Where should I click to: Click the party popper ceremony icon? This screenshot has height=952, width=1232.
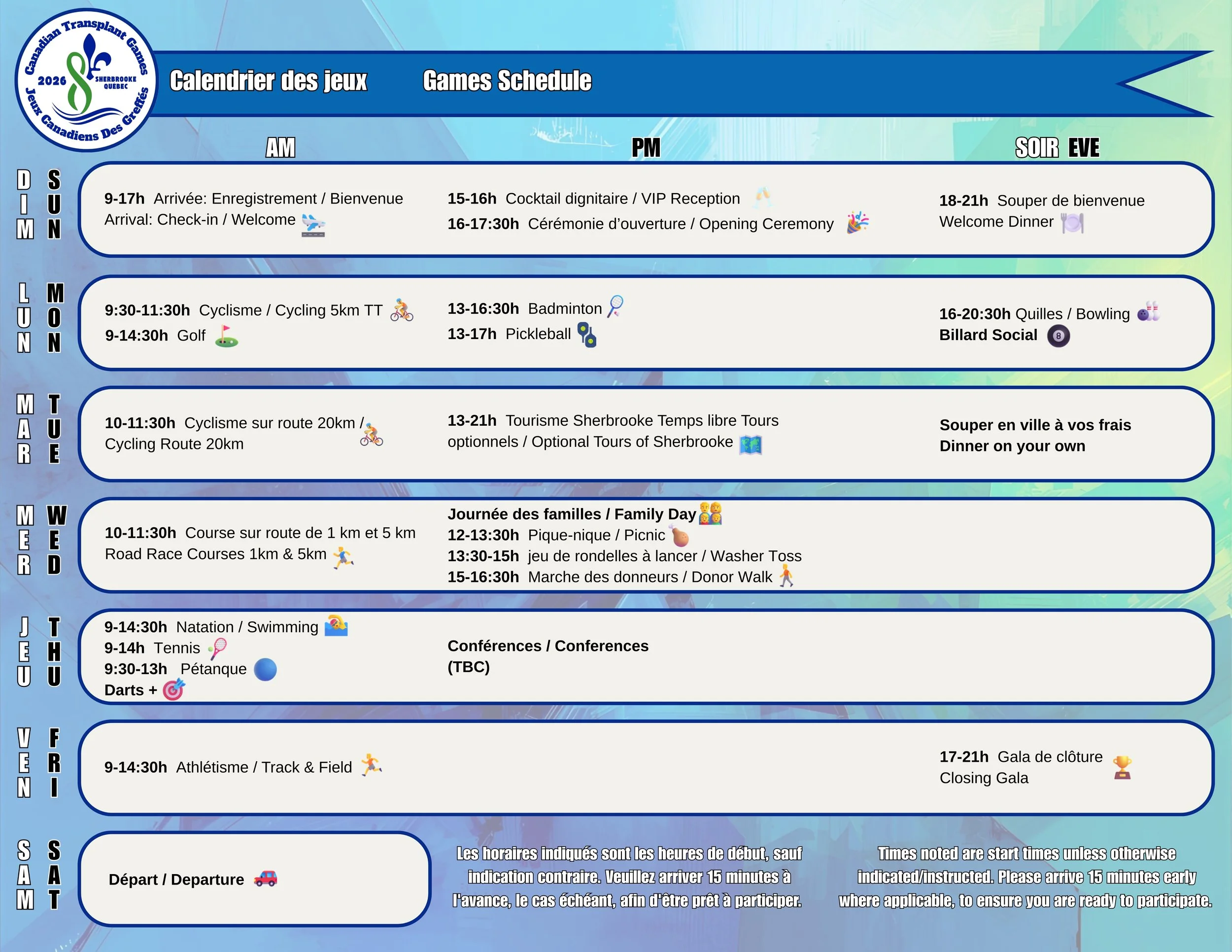857,223
